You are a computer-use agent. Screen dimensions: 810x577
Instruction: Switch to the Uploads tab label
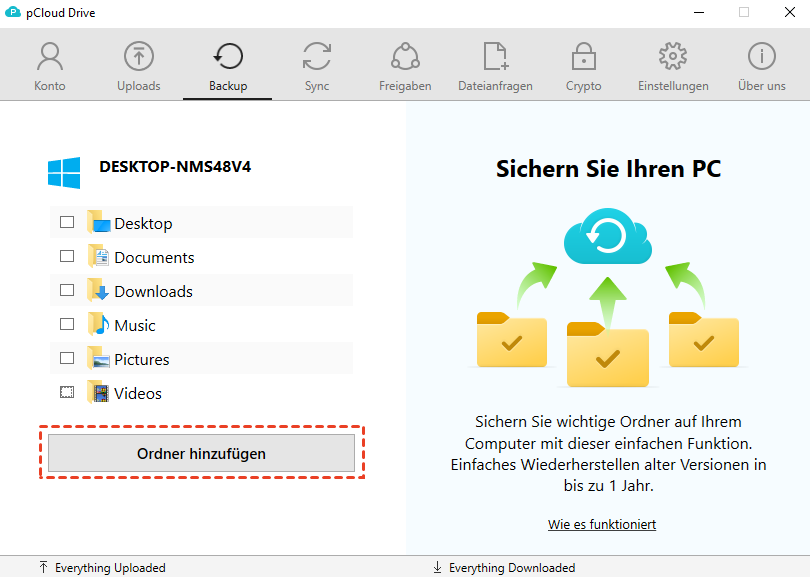tap(138, 86)
